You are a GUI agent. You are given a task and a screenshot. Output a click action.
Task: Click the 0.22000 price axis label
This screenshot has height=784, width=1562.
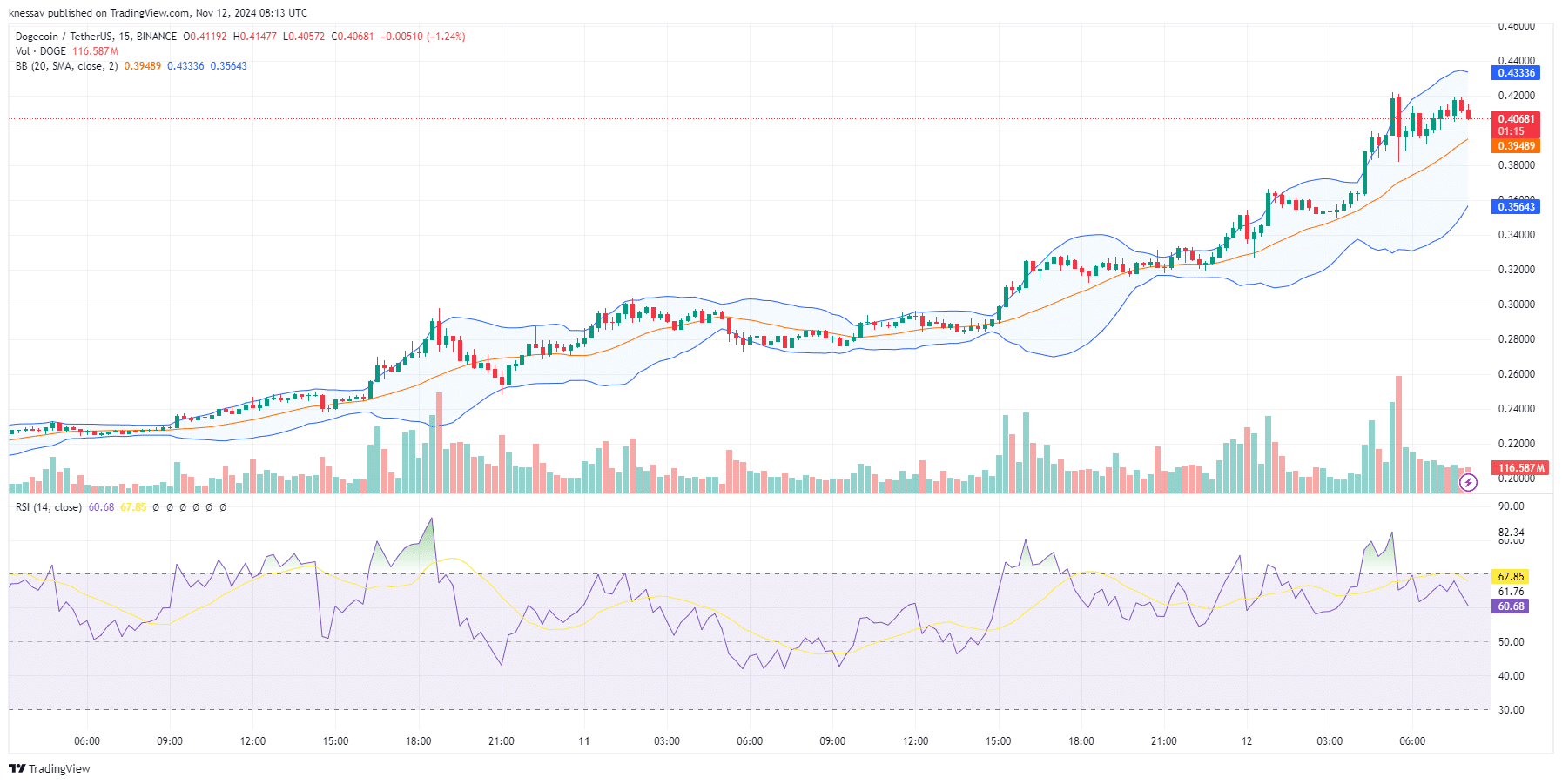pos(1516,444)
